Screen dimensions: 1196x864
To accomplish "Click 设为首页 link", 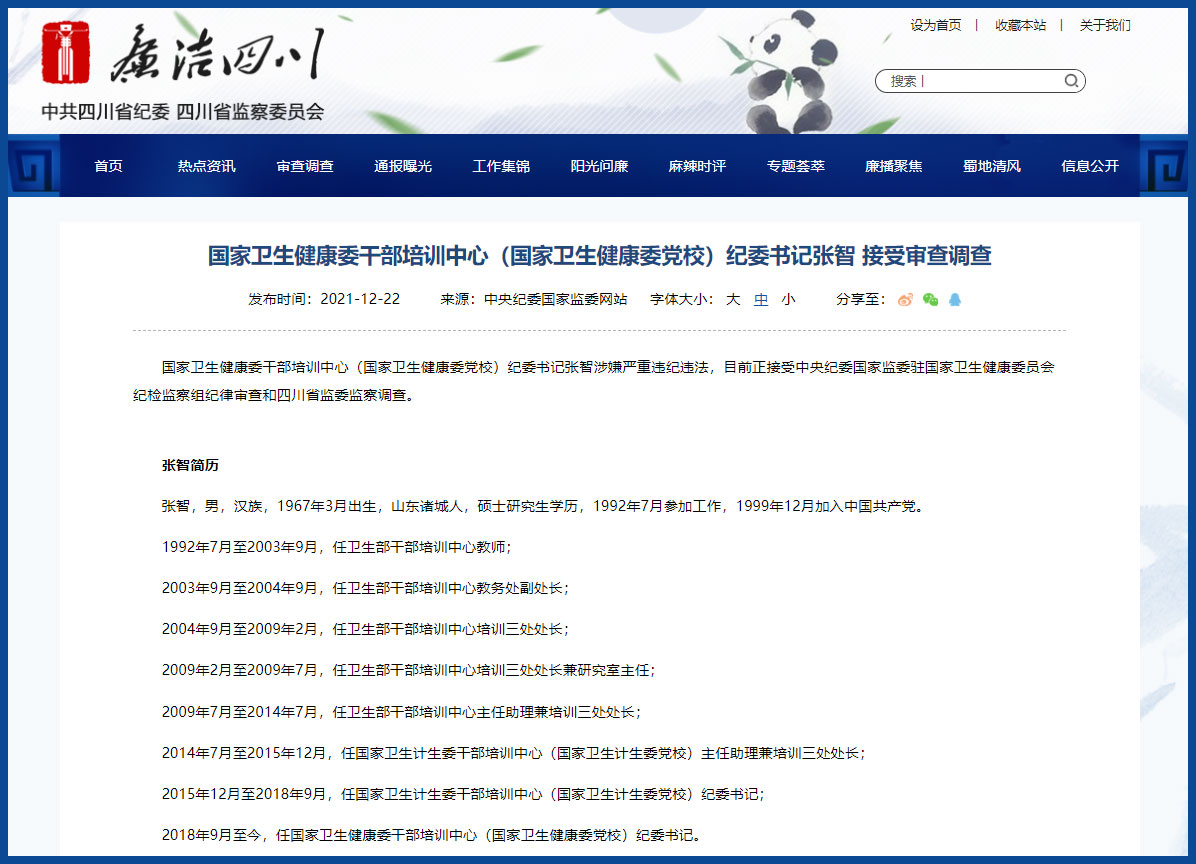I will (x=936, y=25).
